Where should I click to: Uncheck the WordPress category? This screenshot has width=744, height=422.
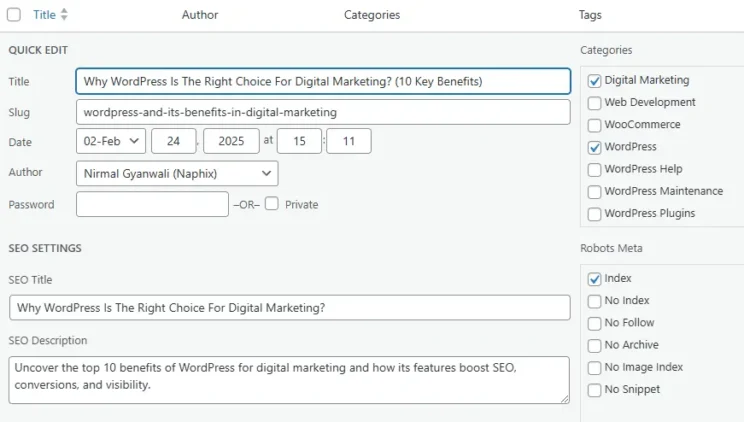594,147
